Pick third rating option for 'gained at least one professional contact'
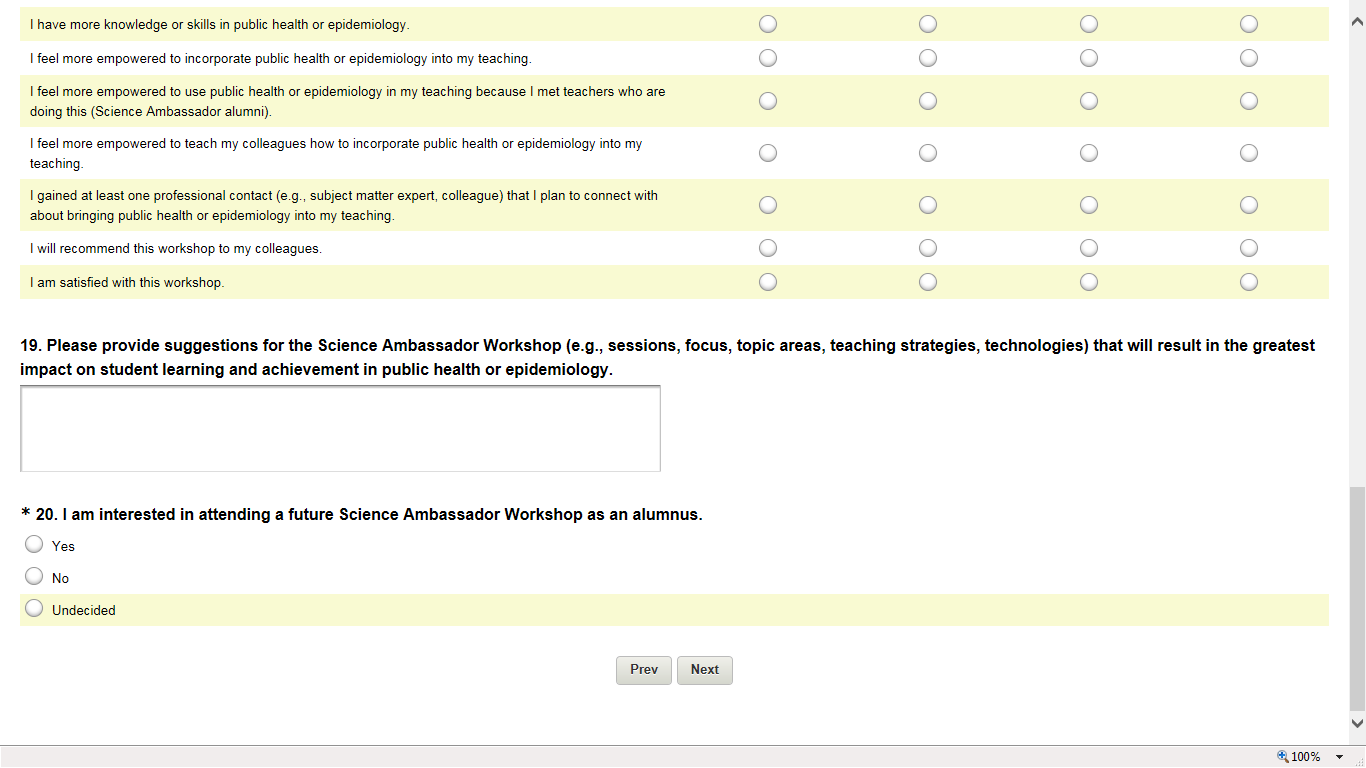This screenshot has height=768, width=1366. pyautogui.click(x=1089, y=205)
